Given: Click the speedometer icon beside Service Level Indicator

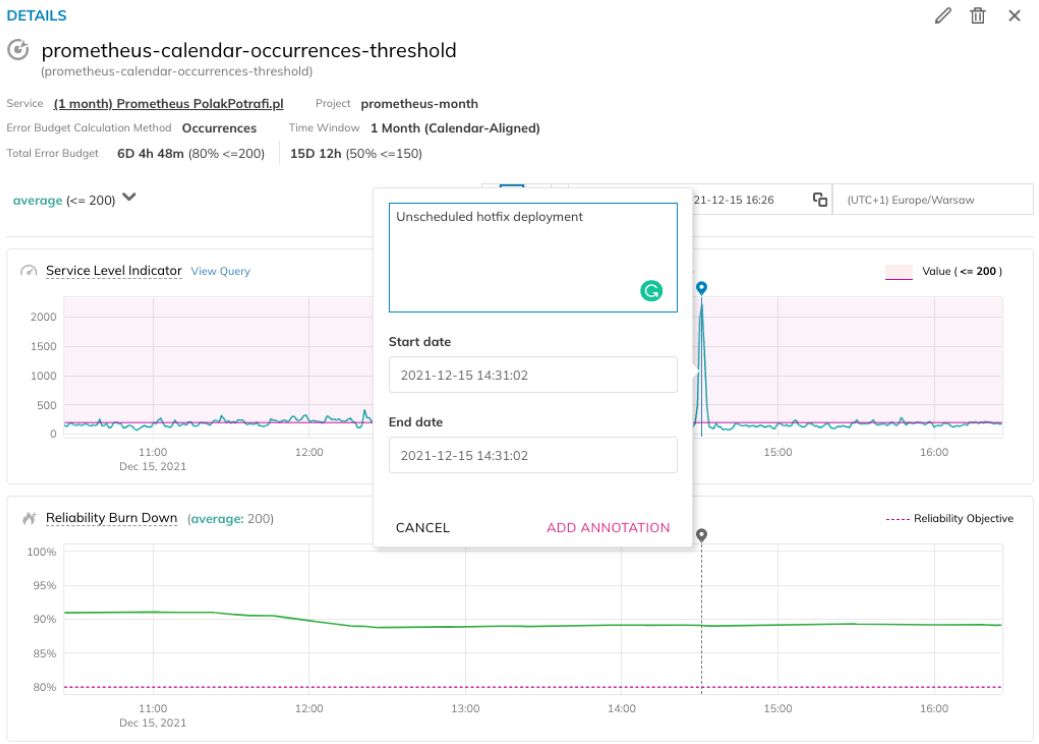Looking at the screenshot, I should (x=28, y=271).
